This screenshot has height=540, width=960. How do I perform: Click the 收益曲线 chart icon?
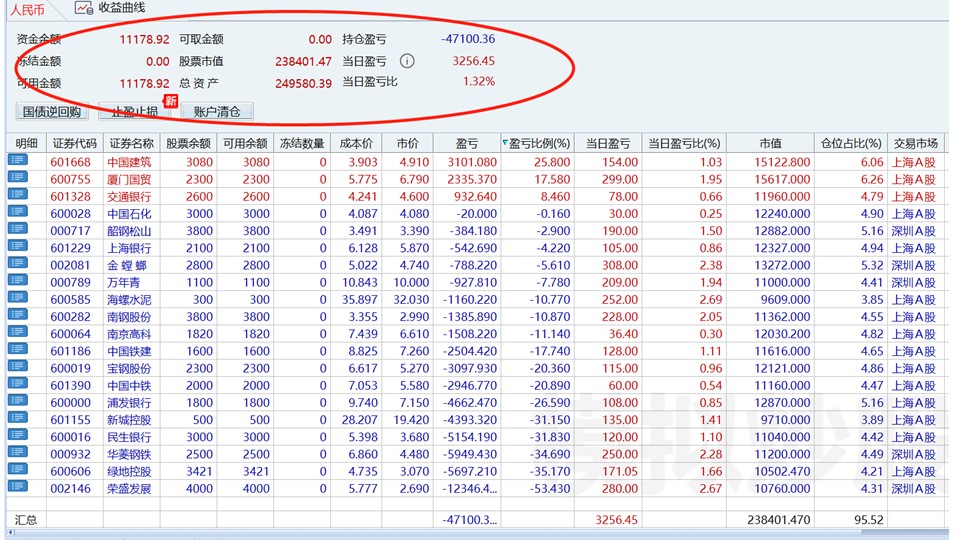point(83,8)
